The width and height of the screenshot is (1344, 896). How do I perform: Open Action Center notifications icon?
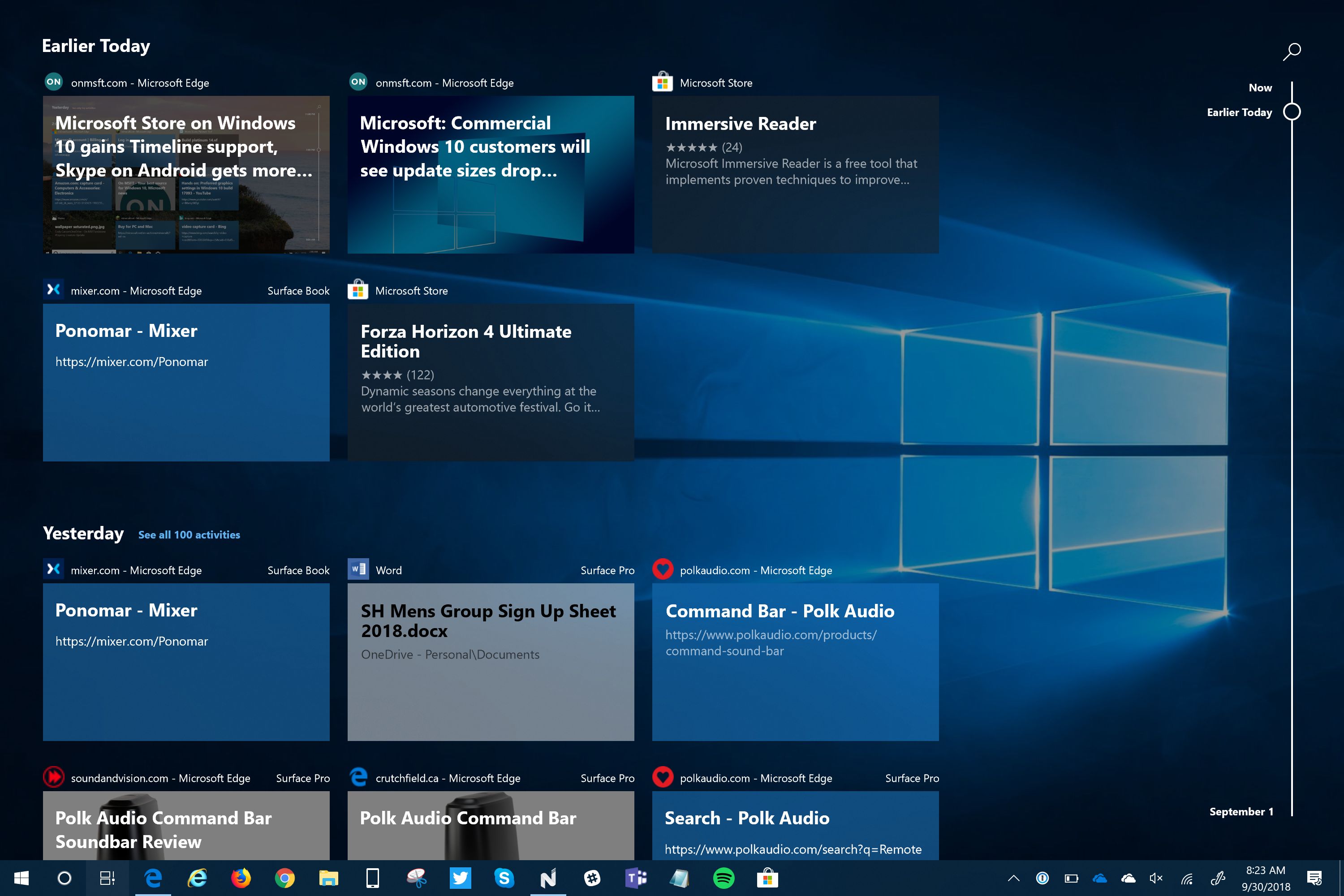(x=1314, y=878)
